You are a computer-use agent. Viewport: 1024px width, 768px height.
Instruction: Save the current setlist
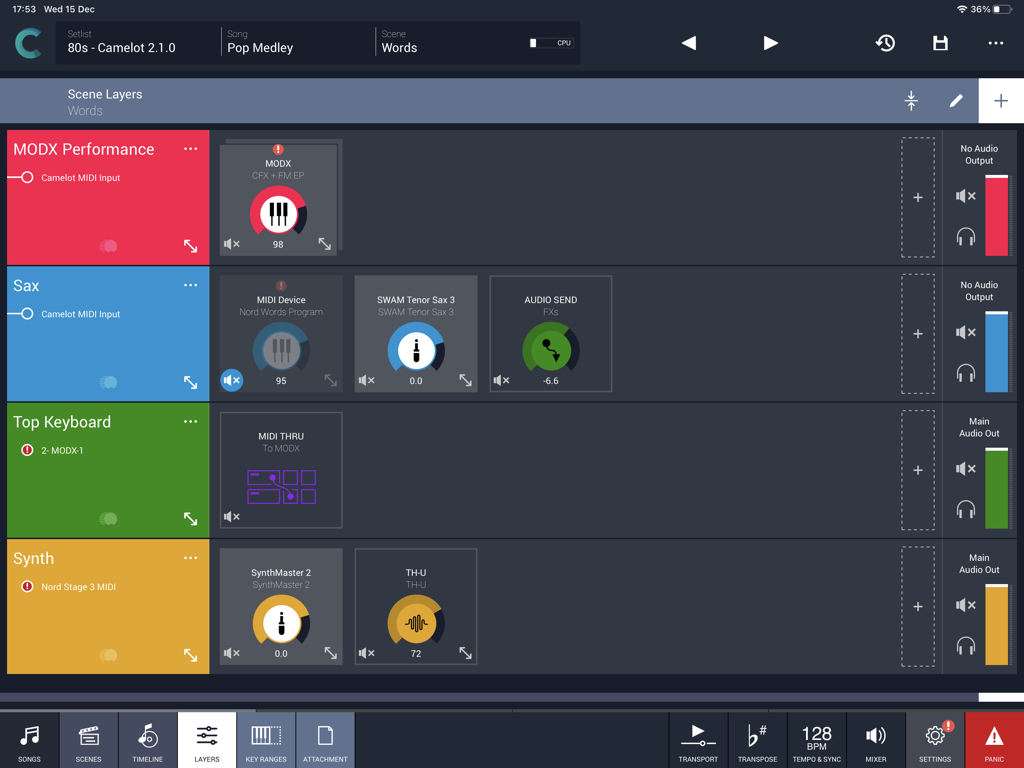click(x=939, y=43)
